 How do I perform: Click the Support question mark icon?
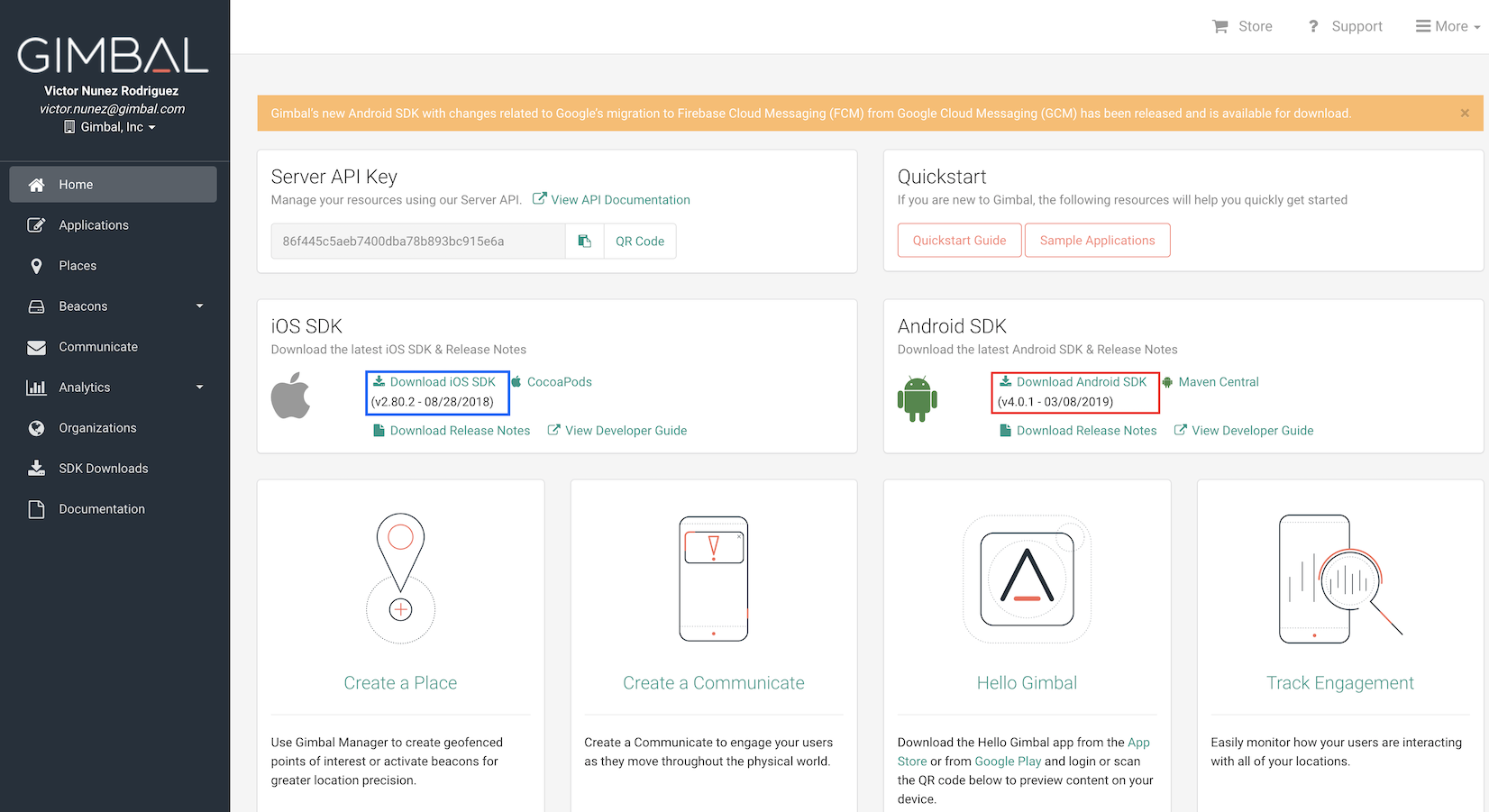[x=1313, y=26]
